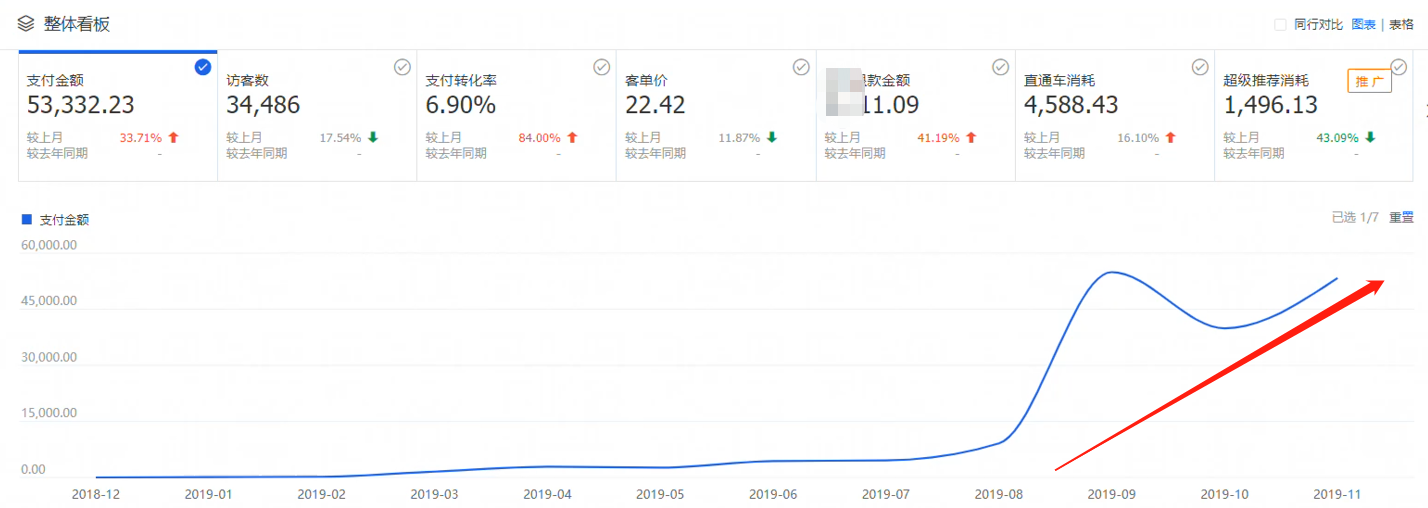
Task: Enable the 同行对比 checkbox
Action: tap(1280, 25)
